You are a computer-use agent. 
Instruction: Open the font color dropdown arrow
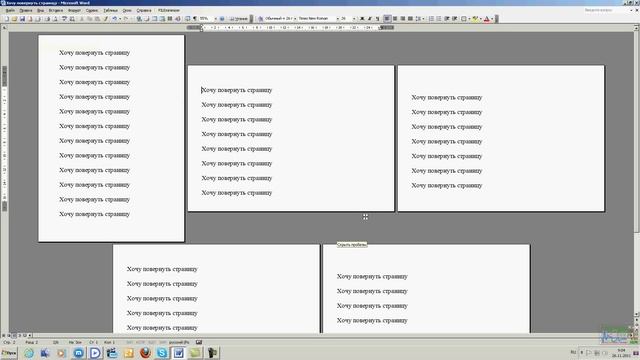coord(492,19)
